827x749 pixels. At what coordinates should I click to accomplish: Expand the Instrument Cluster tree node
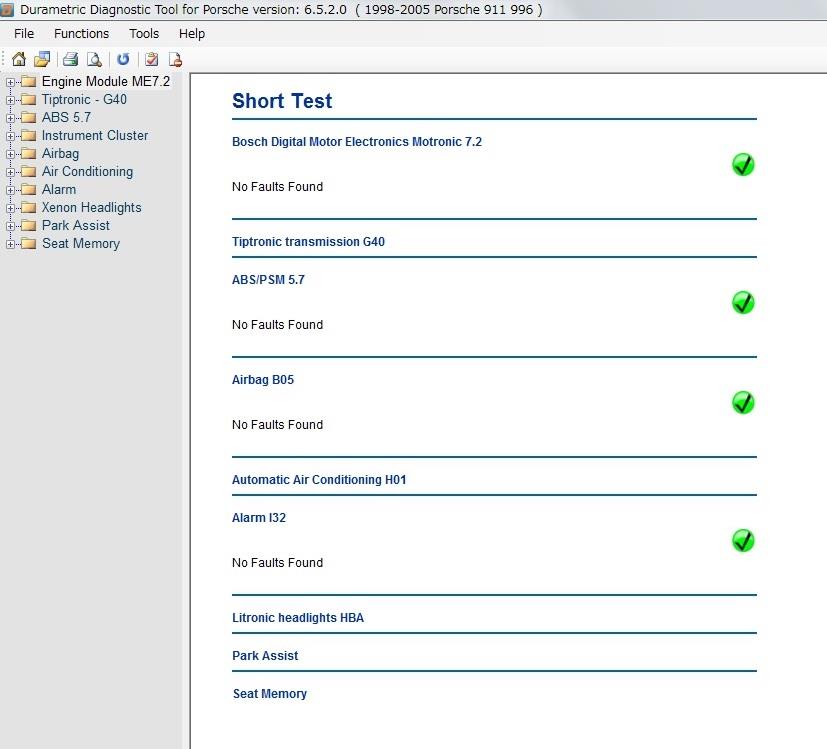(x=10, y=136)
